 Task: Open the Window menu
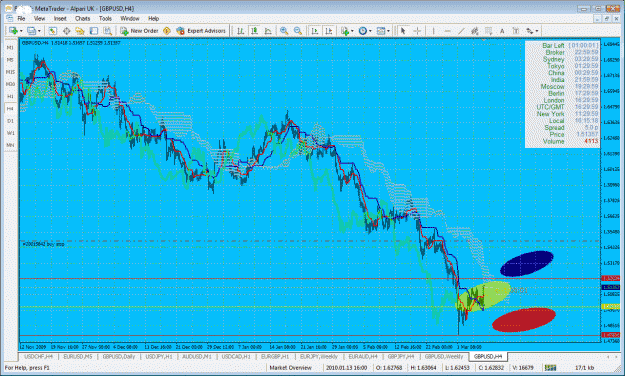(x=130, y=18)
